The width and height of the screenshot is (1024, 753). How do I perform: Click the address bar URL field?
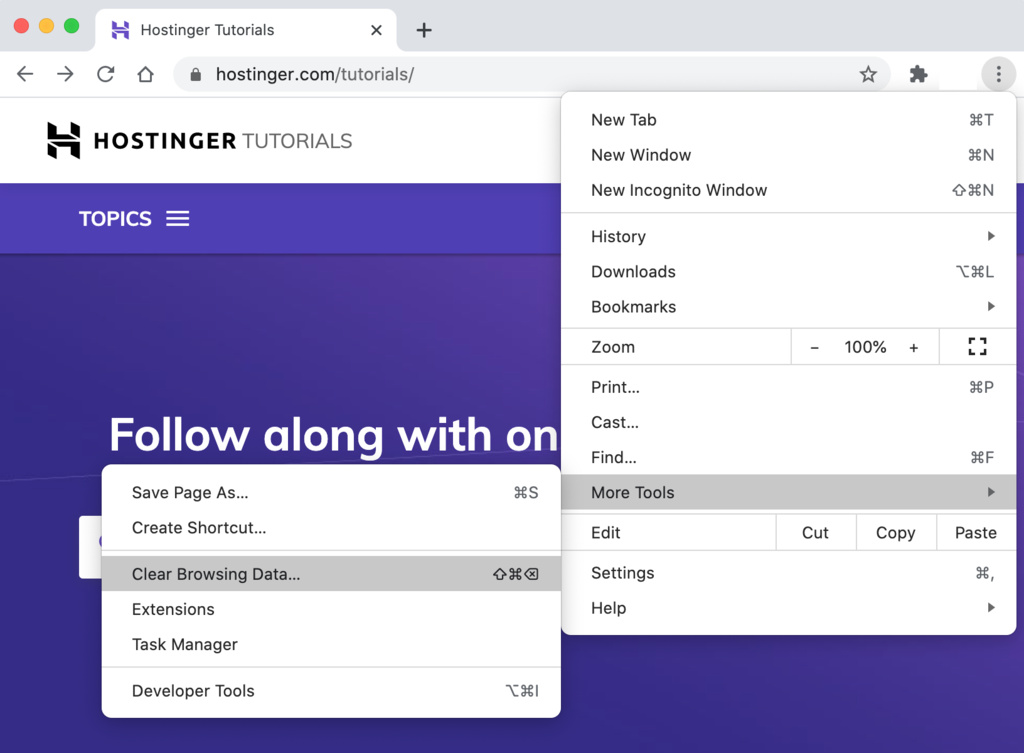pos(400,73)
